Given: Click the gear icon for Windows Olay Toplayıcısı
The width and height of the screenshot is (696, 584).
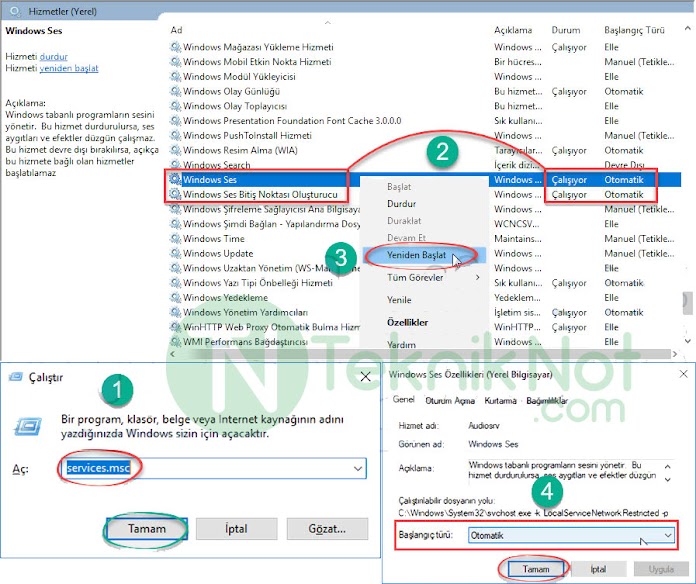Looking at the screenshot, I should coord(176,106).
